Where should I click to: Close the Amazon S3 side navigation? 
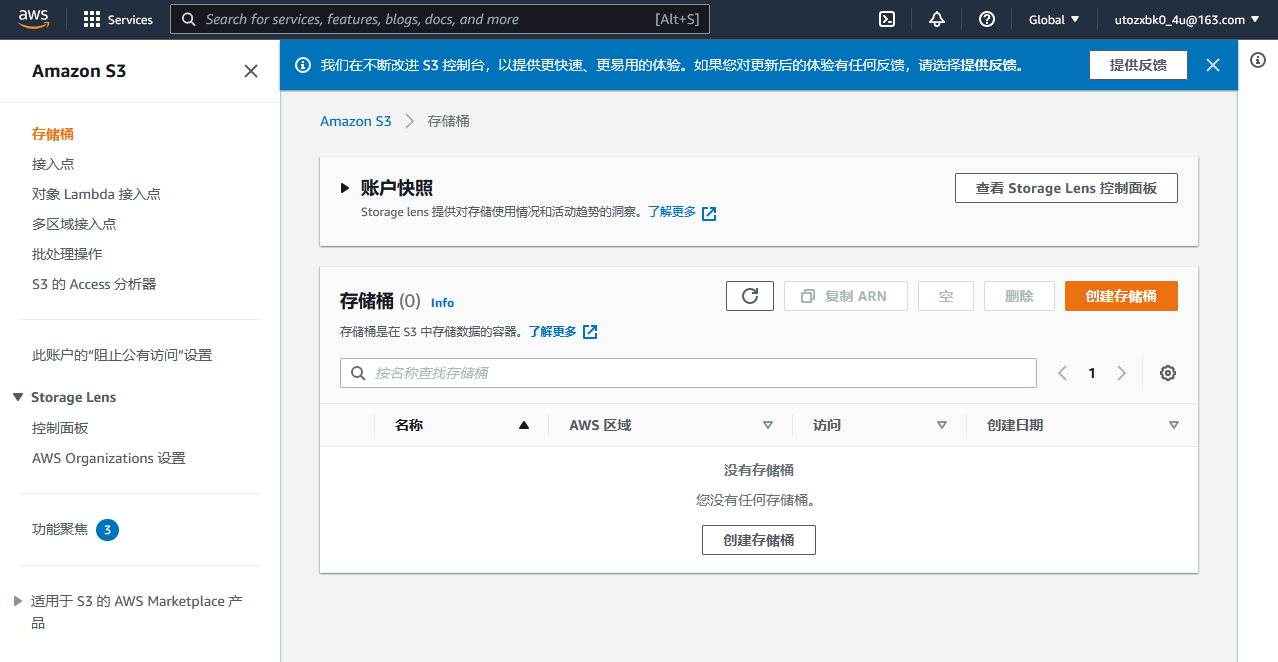pos(251,71)
